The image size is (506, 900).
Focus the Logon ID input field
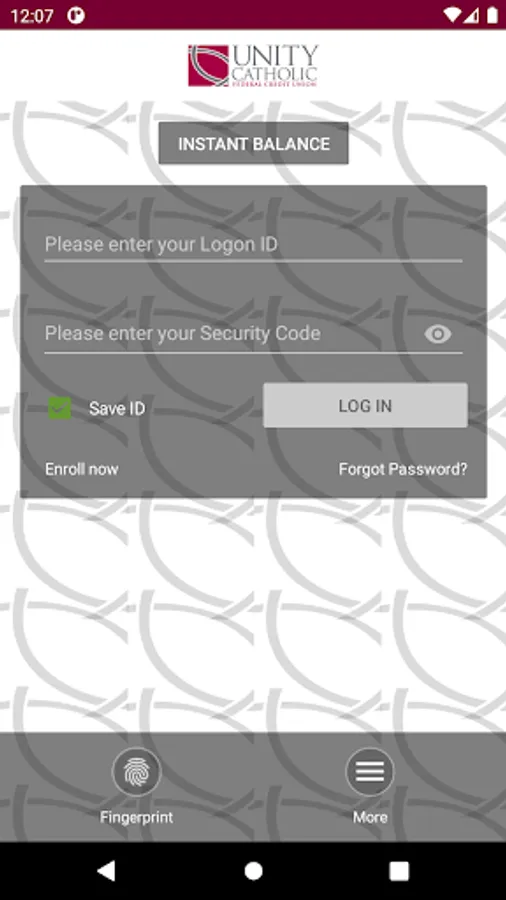click(x=253, y=245)
